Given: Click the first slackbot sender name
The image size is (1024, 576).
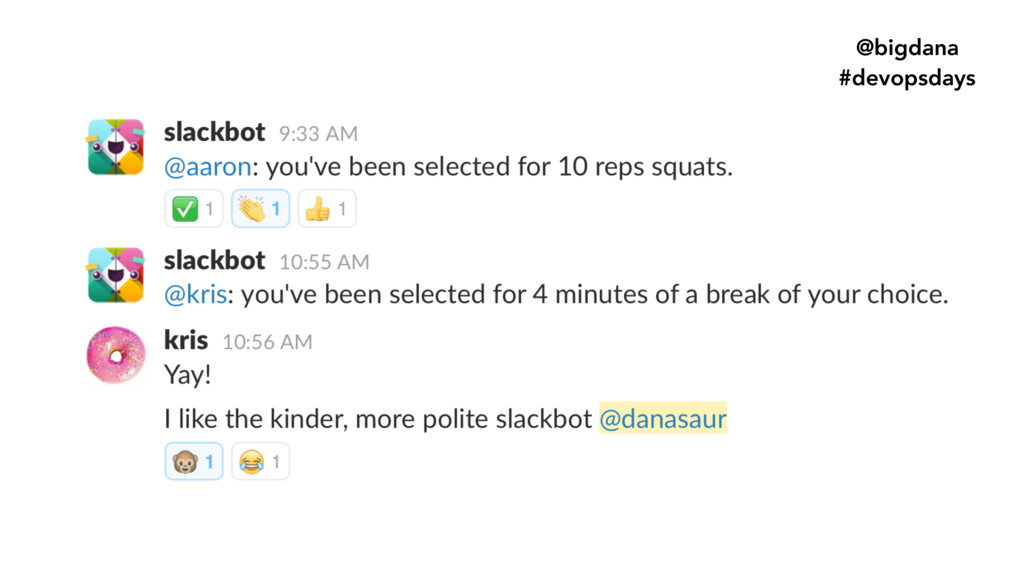Looking at the screenshot, I should click(x=214, y=133).
